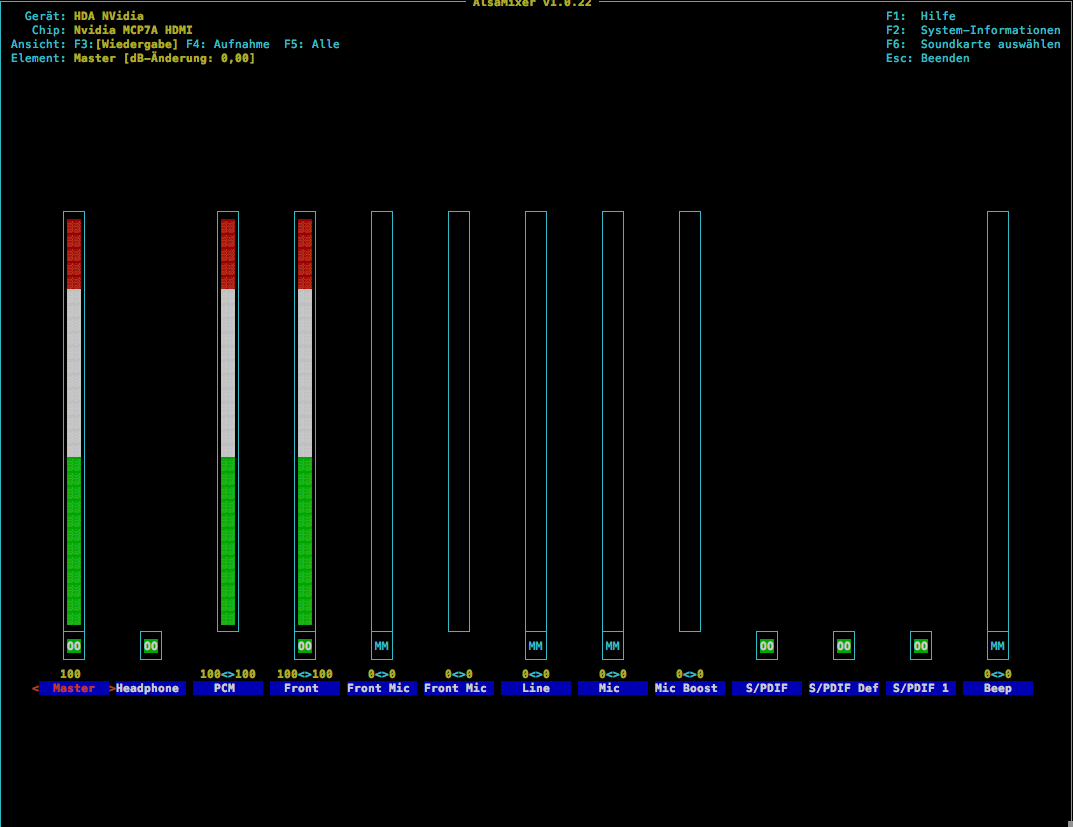Click the PCM volume bar
The image size is (1073, 827).
(x=228, y=421)
